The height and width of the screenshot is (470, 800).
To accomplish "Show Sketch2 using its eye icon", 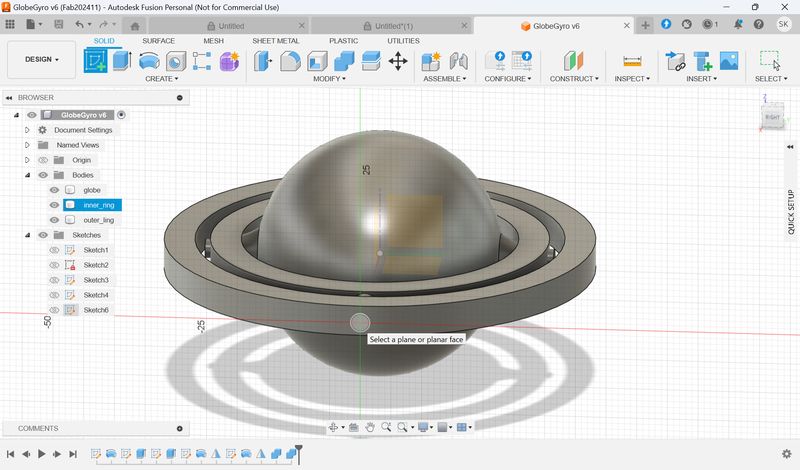I will pos(54,265).
